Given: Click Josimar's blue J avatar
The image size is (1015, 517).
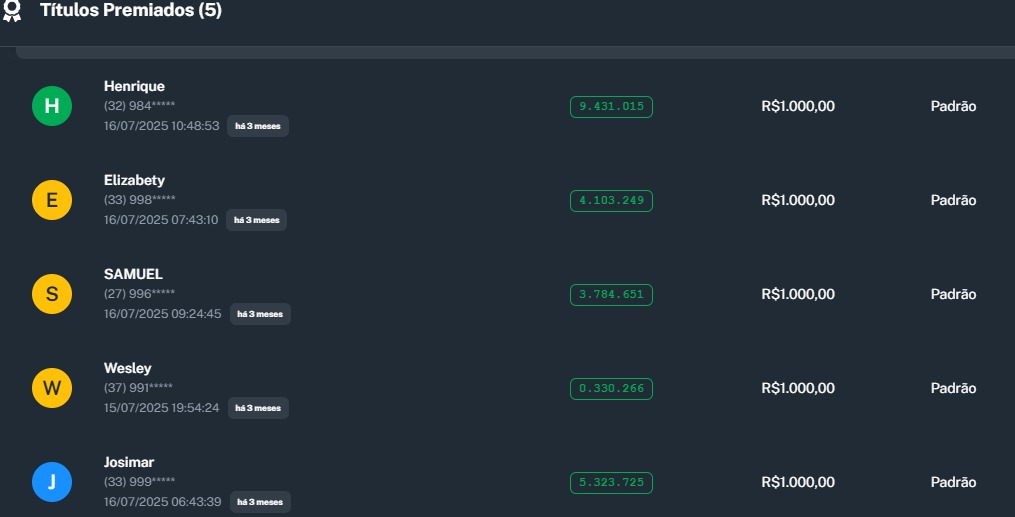Looking at the screenshot, I should (x=52, y=482).
